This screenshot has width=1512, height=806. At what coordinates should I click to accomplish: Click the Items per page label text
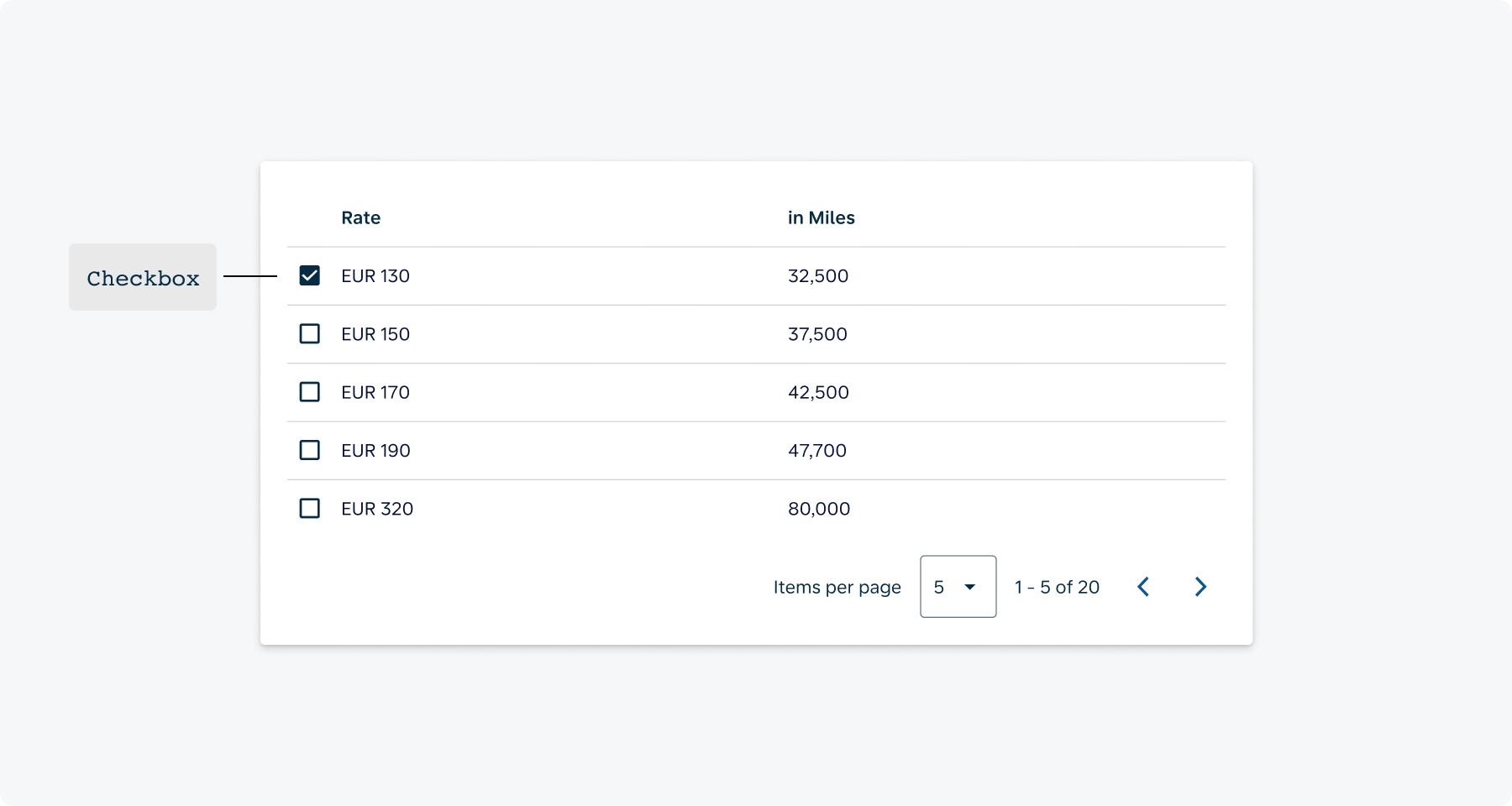point(837,587)
